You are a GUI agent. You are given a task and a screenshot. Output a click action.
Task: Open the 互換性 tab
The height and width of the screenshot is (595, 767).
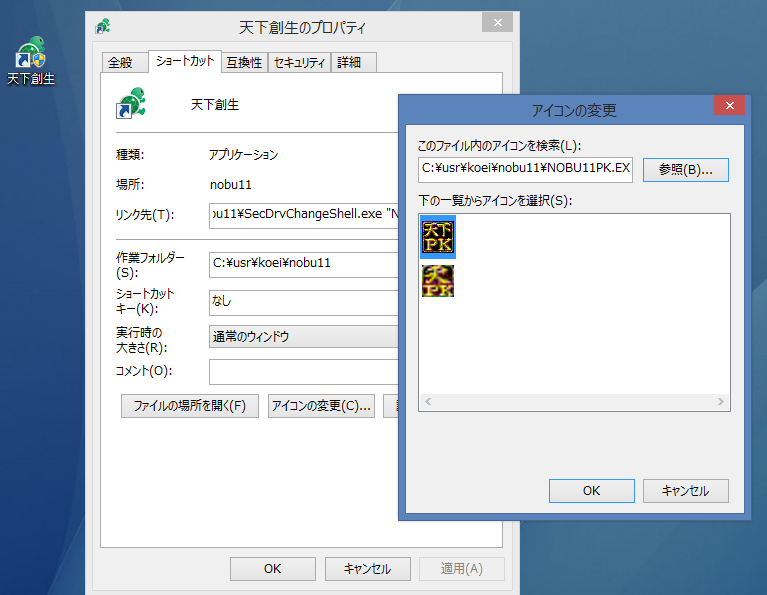(x=244, y=62)
